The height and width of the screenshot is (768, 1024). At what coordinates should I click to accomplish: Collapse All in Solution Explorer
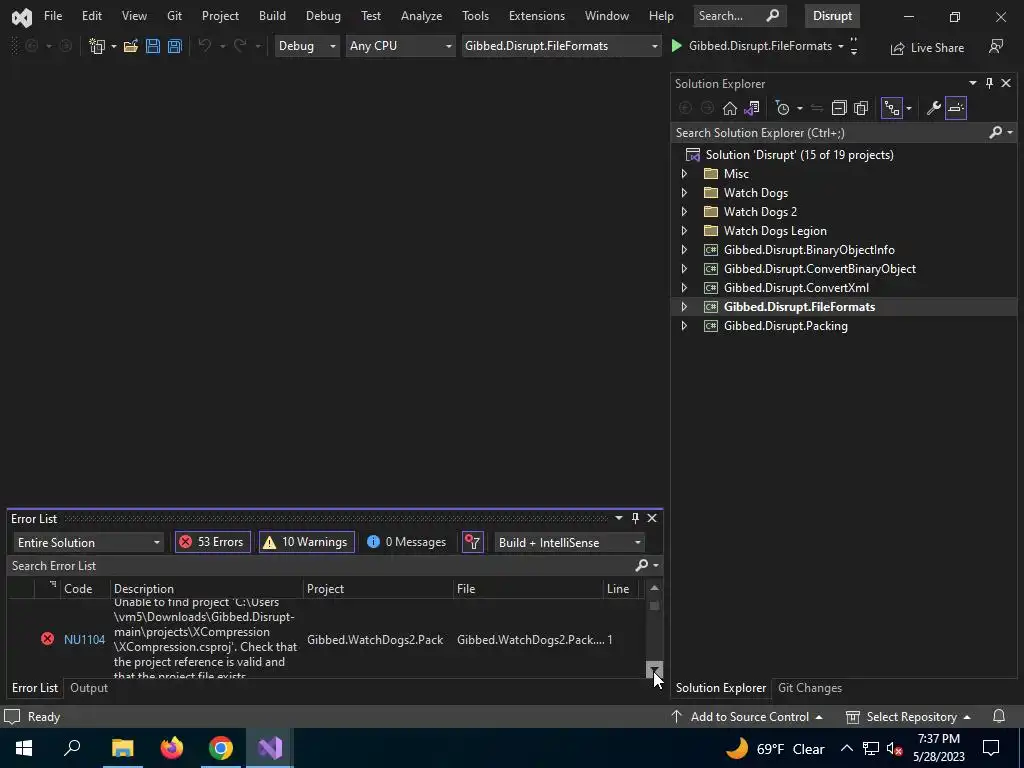pos(839,108)
